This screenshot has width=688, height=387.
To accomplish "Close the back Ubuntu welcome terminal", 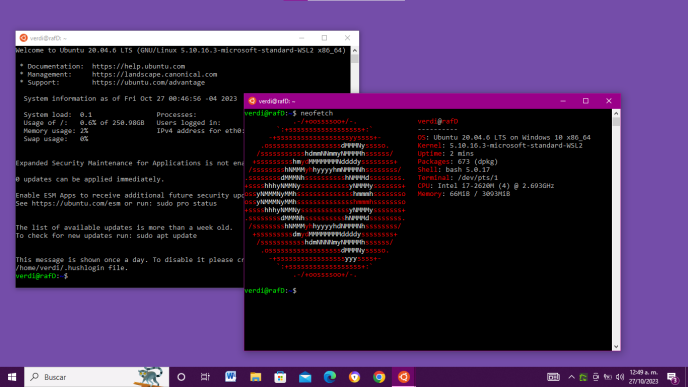I will tap(347, 38).
